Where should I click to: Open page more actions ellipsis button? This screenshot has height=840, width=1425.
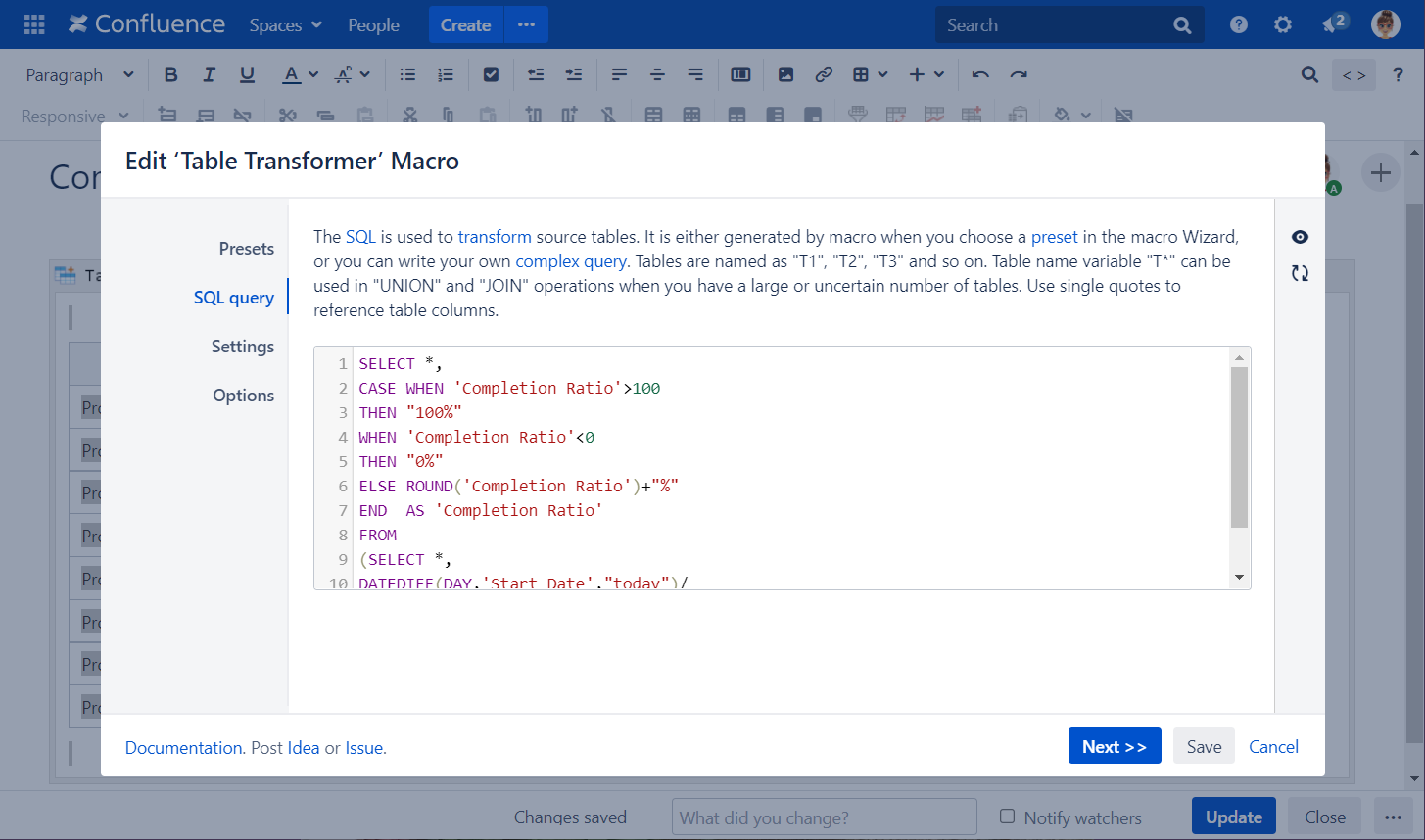click(1393, 817)
